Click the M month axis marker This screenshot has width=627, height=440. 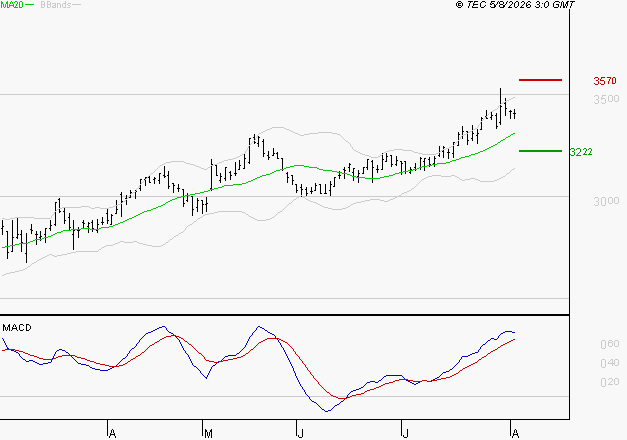(x=208, y=433)
